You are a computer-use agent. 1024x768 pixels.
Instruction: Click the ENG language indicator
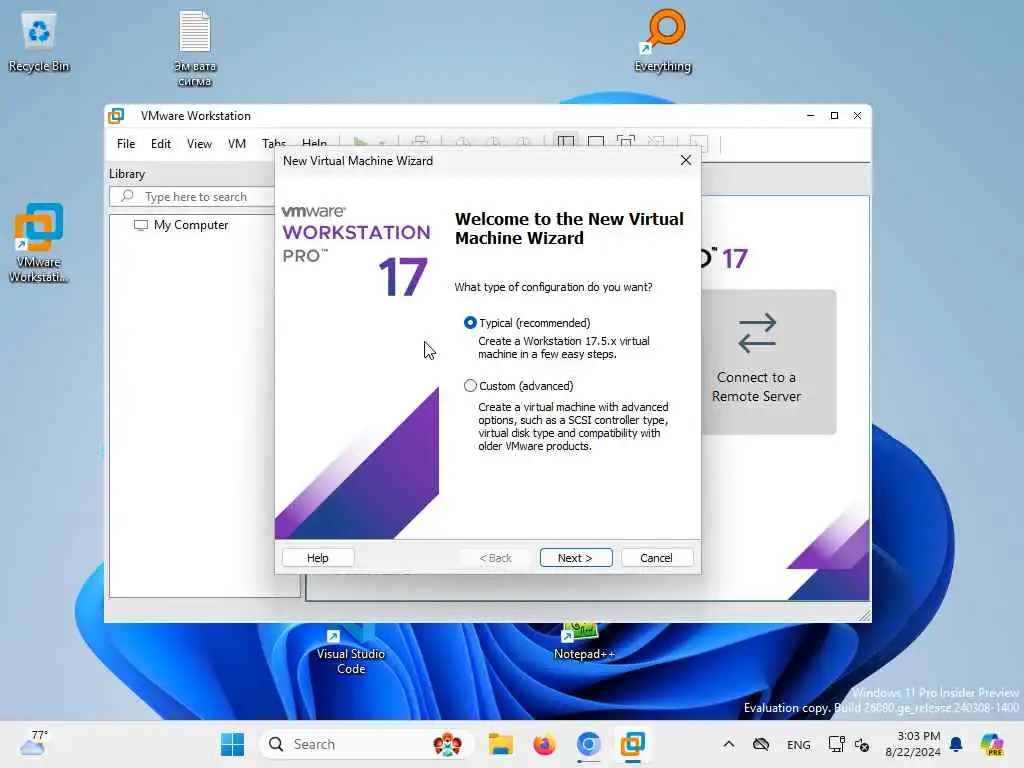coord(799,744)
